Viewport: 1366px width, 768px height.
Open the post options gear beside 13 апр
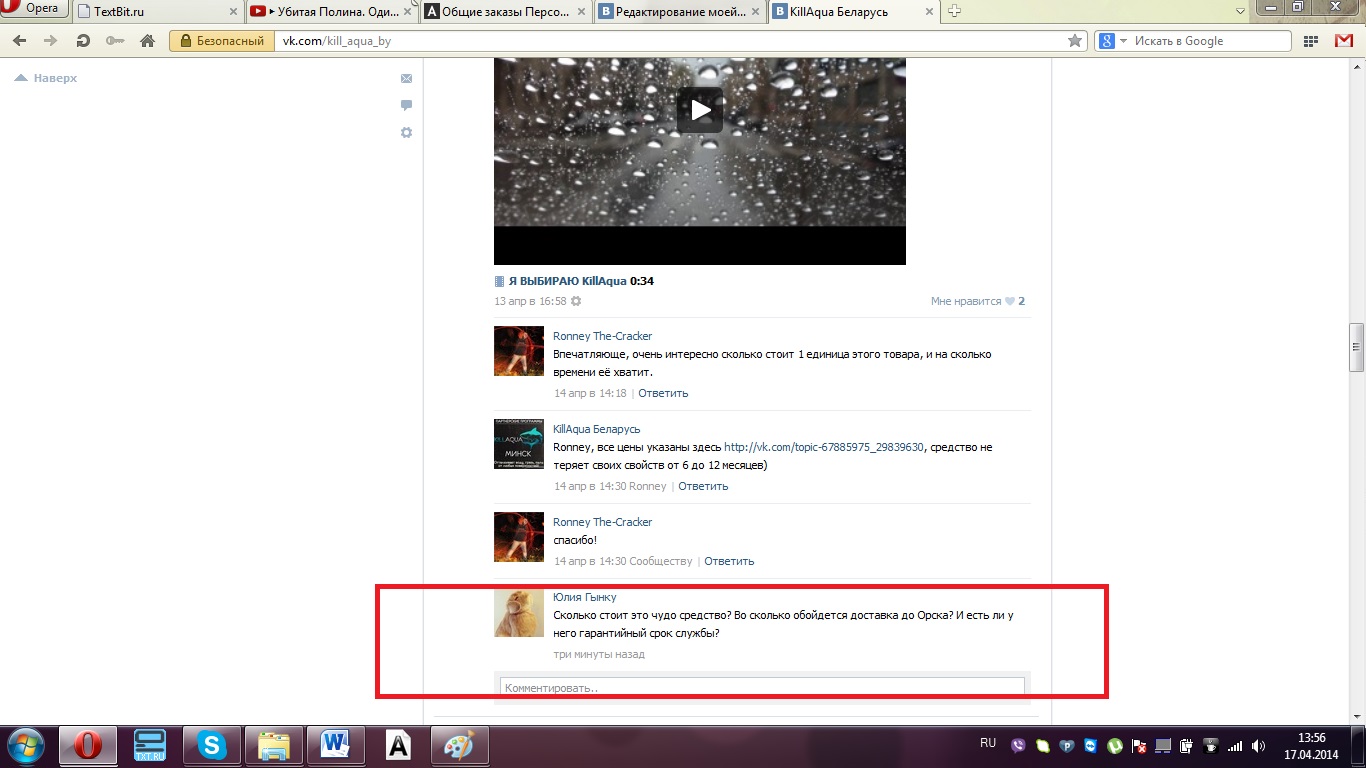pyautogui.click(x=576, y=301)
